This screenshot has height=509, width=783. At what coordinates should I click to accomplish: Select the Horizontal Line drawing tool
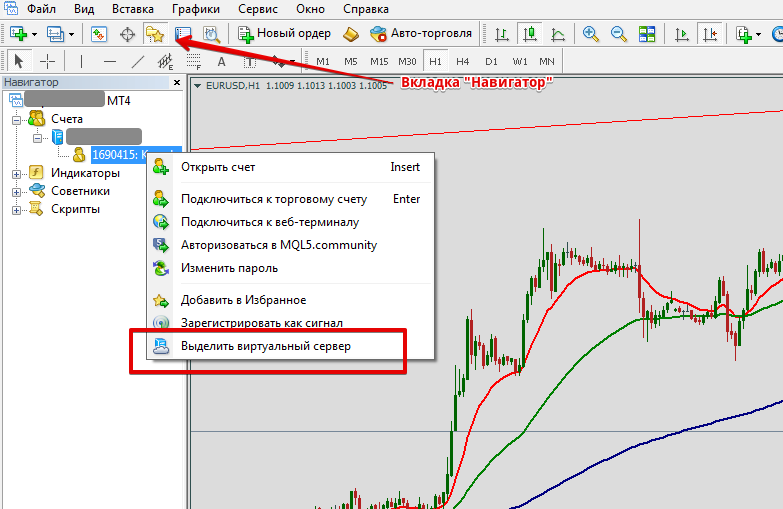coord(109,61)
